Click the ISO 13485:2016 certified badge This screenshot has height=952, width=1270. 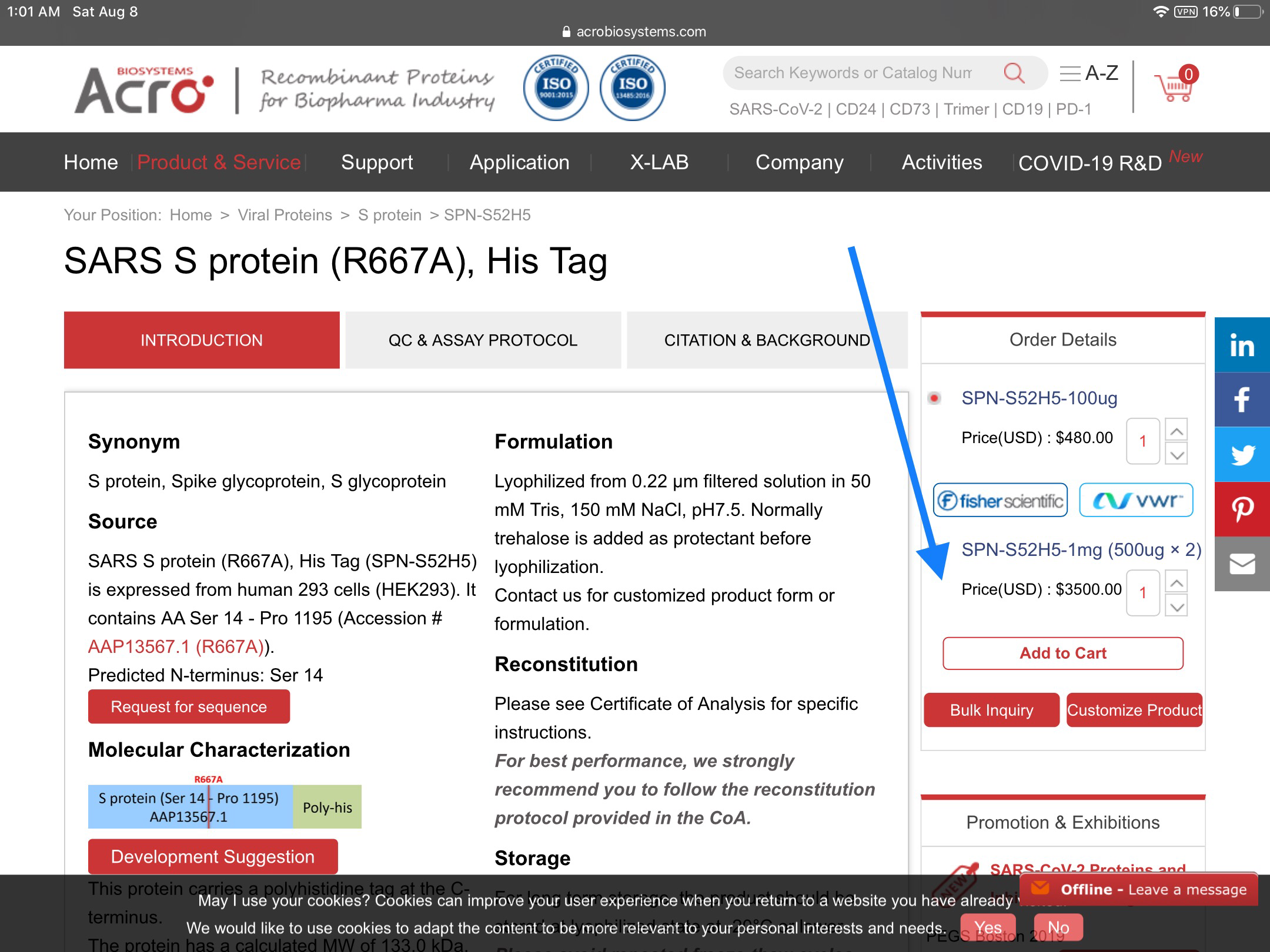point(633,88)
